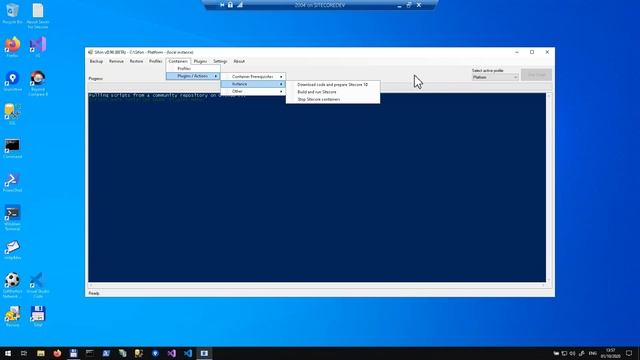Select Download code and prepare Sitecore 10
Screen dimensions: 640x360
click(333, 84)
